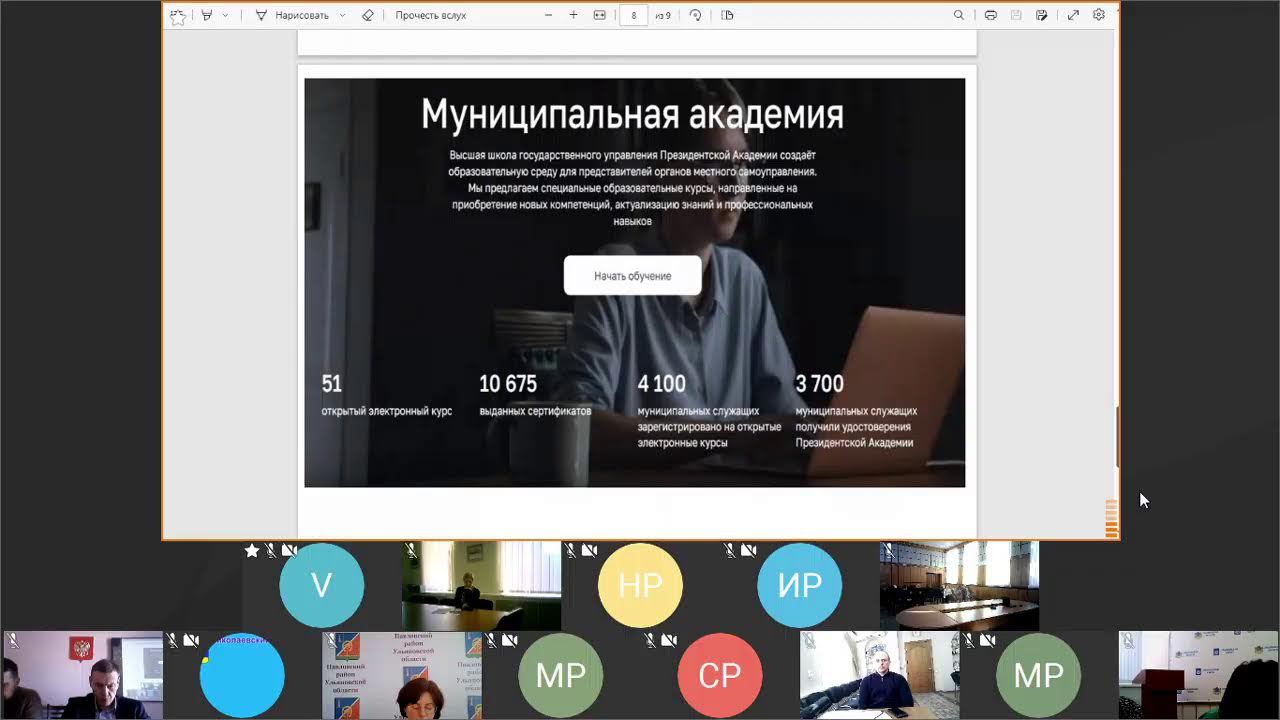The width and height of the screenshot is (1280, 720).
Task: Click the fit to width icon
Action: pyautogui.click(x=600, y=15)
